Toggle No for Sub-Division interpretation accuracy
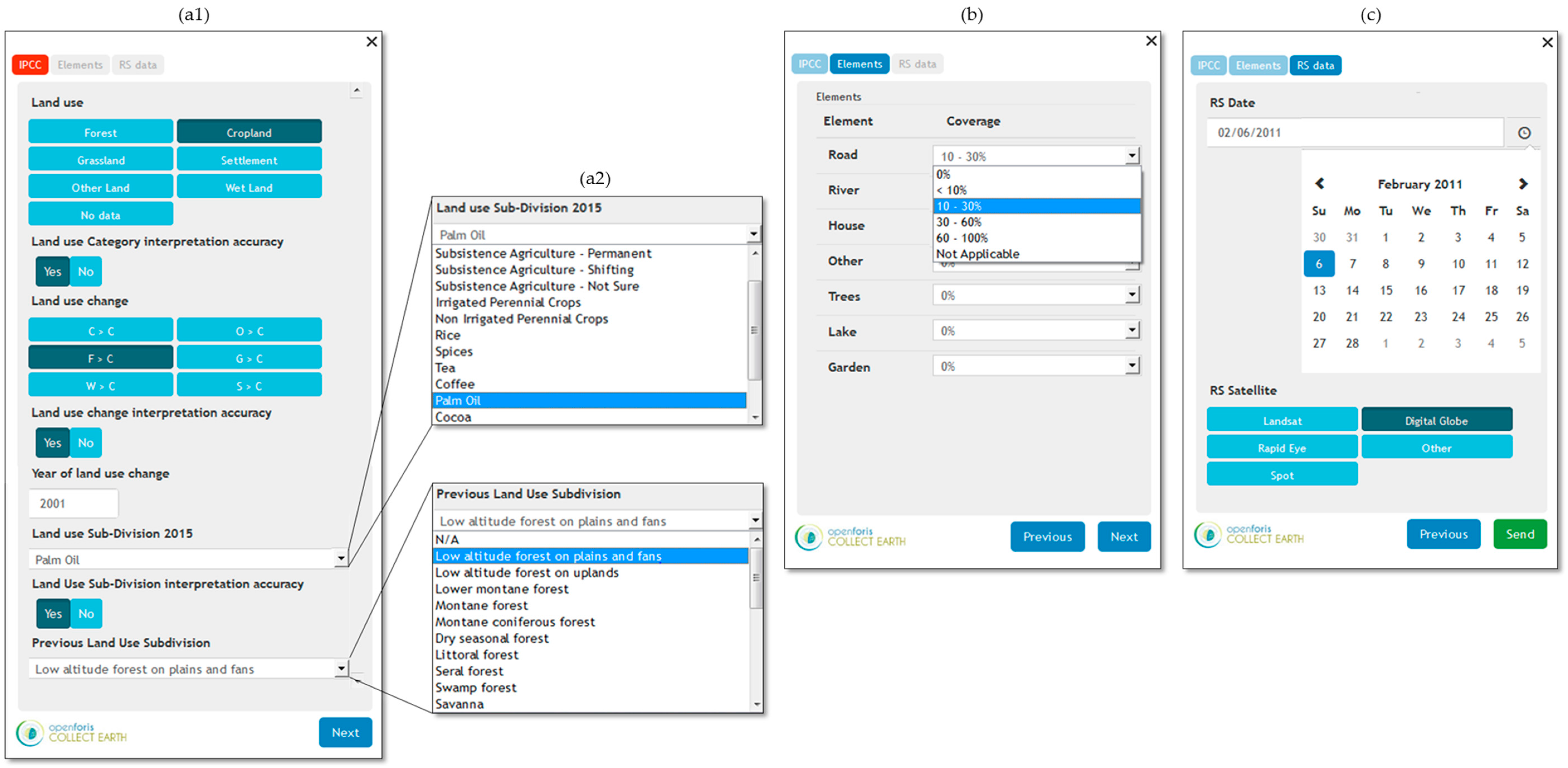This screenshot has width=1568, height=768. pyautogui.click(x=86, y=613)
